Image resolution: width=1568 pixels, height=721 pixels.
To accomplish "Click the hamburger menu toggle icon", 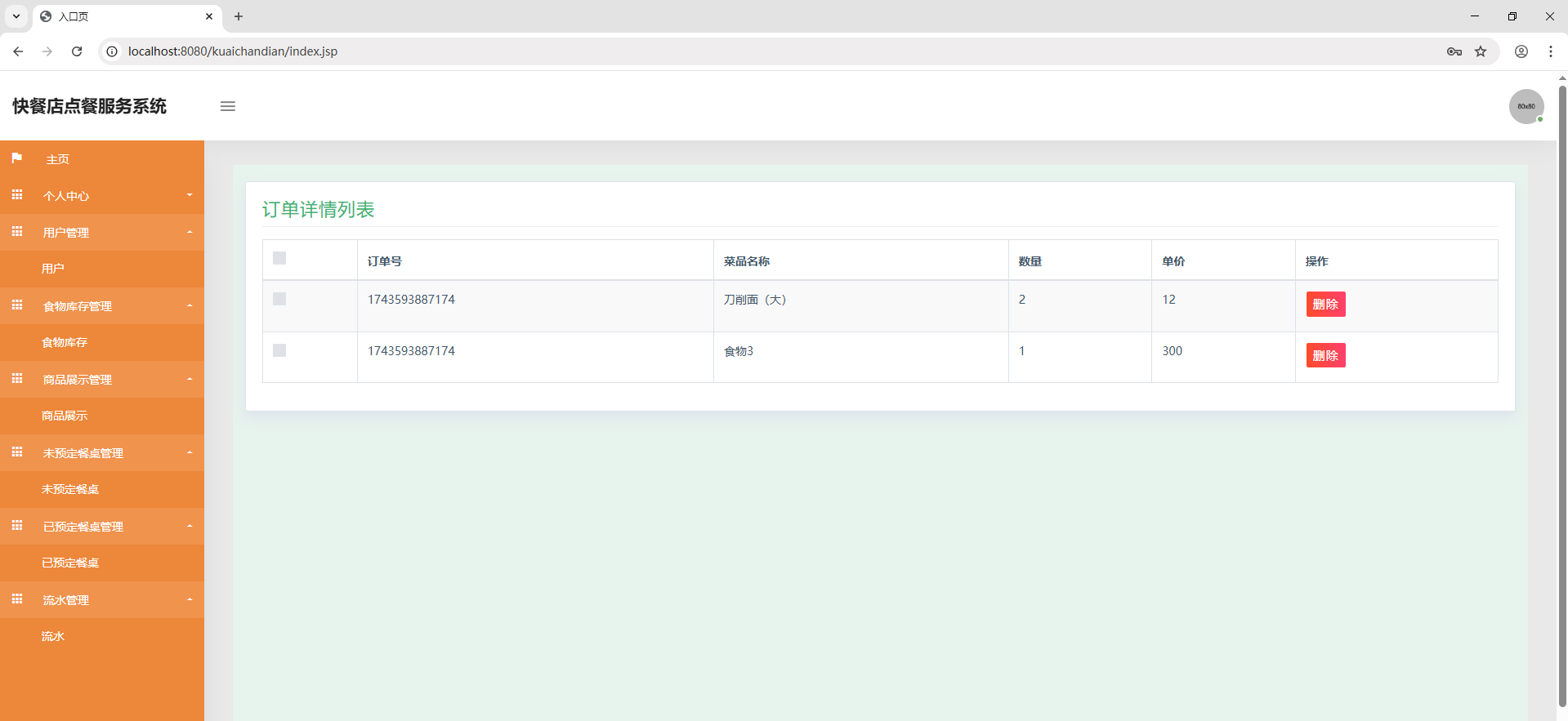I will [x=228, y=106].
